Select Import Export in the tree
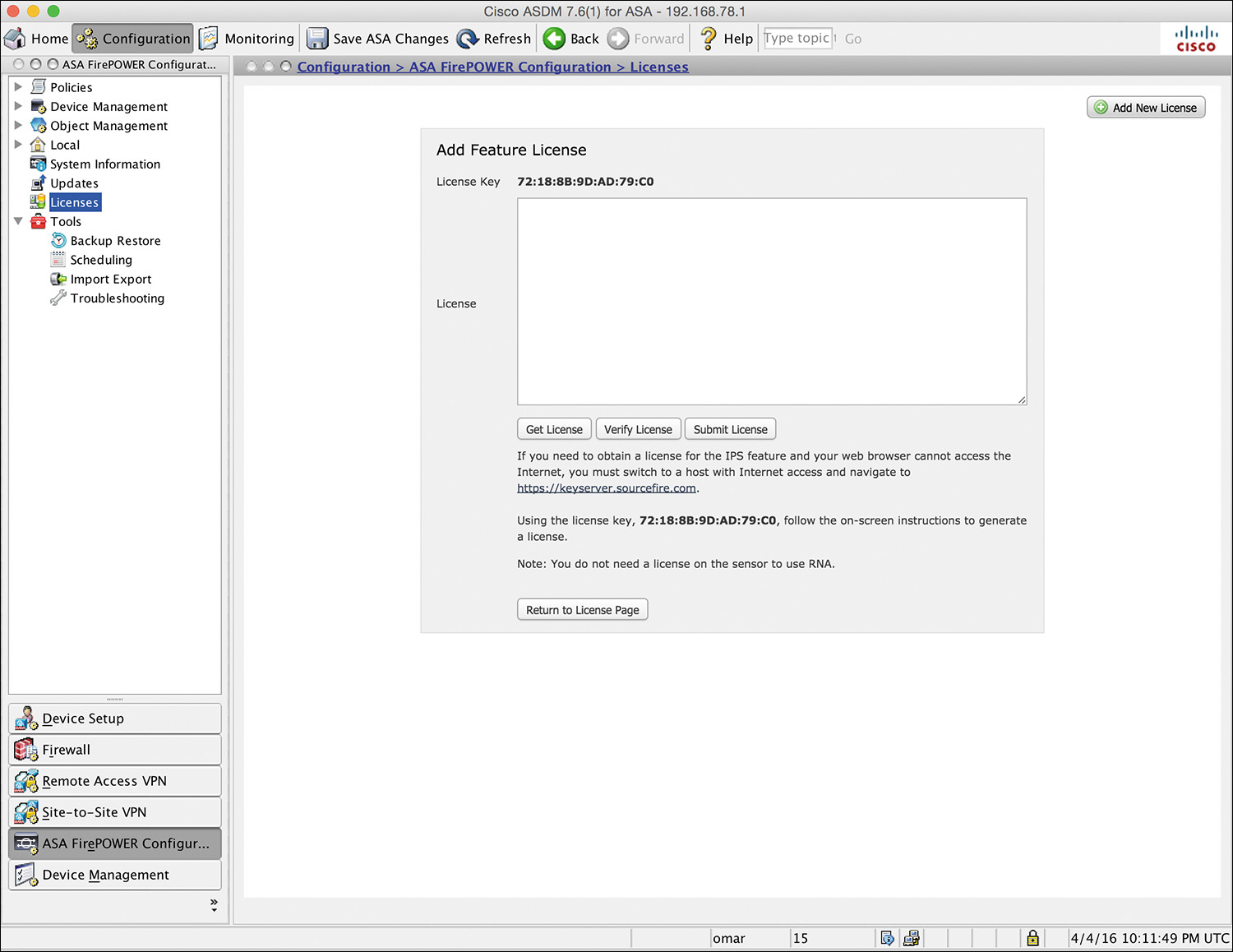This screenshot has width=1233, height=952. coord(111,279)
